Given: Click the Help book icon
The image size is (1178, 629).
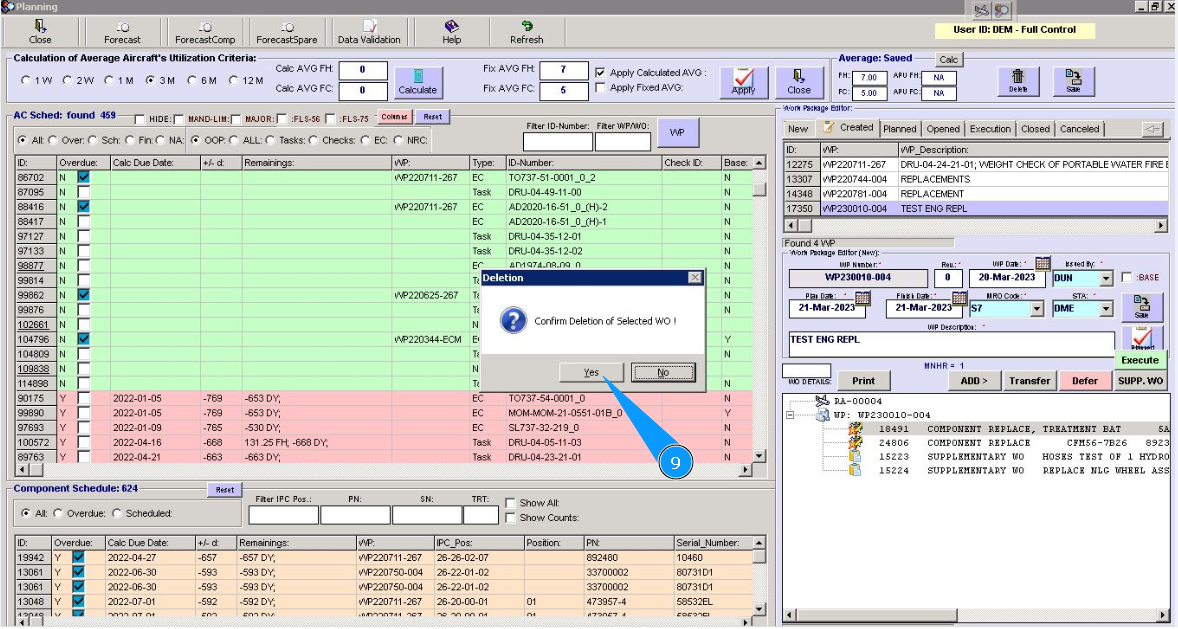Looking at the screenshot, I should tap(451, 27).
